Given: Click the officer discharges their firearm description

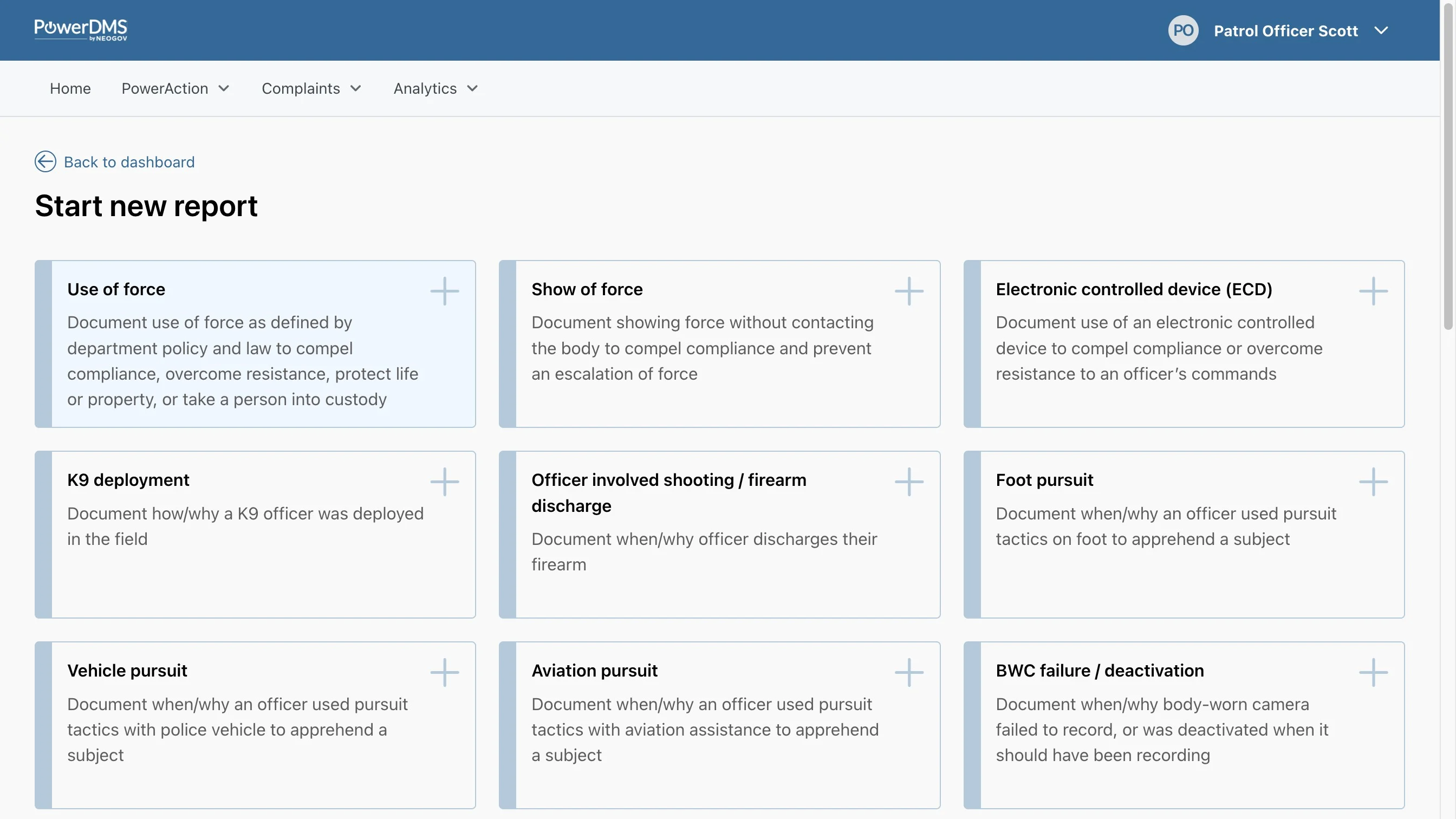Looking at the screenshot, I should point(704,551).
